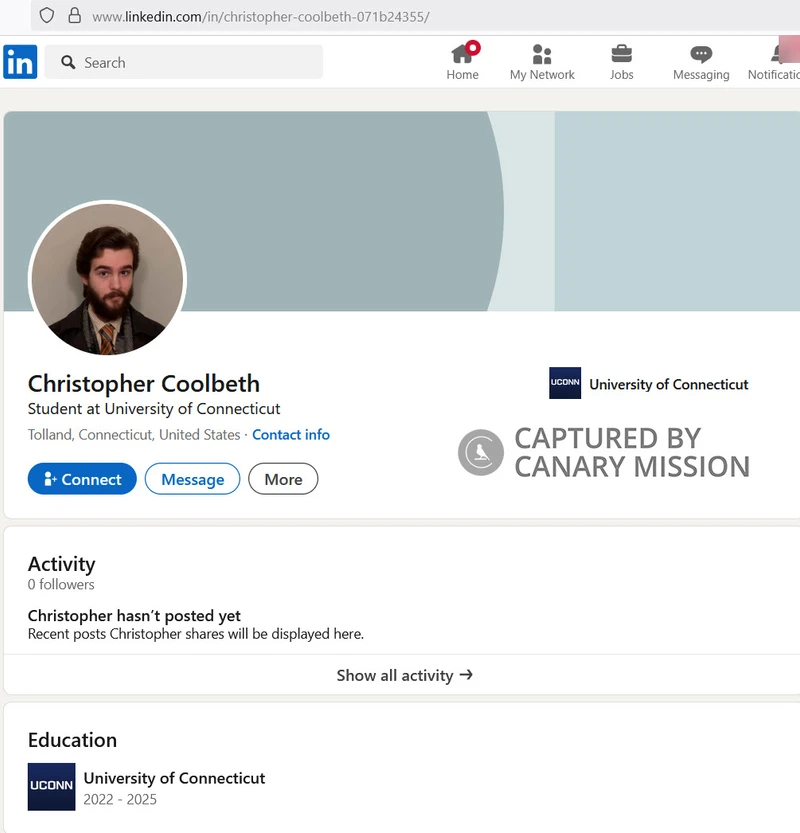
Task: Open University of Connecticut education entry
Action: [x=174, y=778]
